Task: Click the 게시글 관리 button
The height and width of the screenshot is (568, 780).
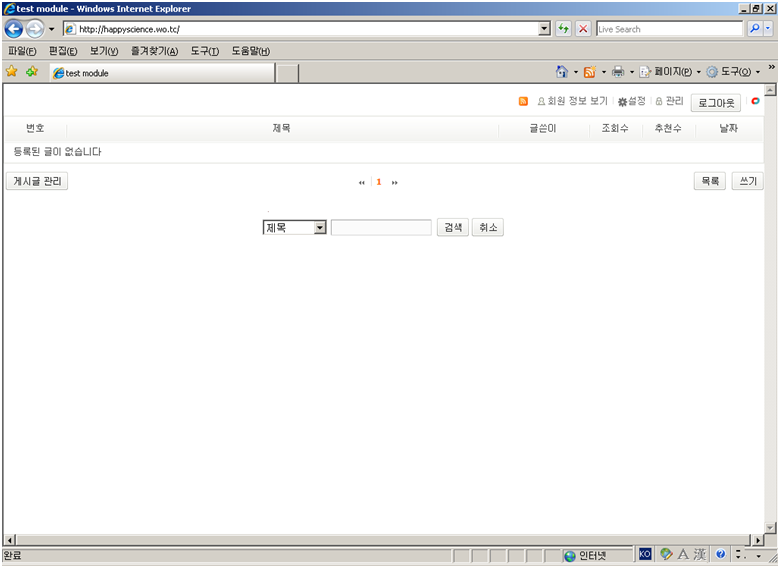Action: point(37,181)
